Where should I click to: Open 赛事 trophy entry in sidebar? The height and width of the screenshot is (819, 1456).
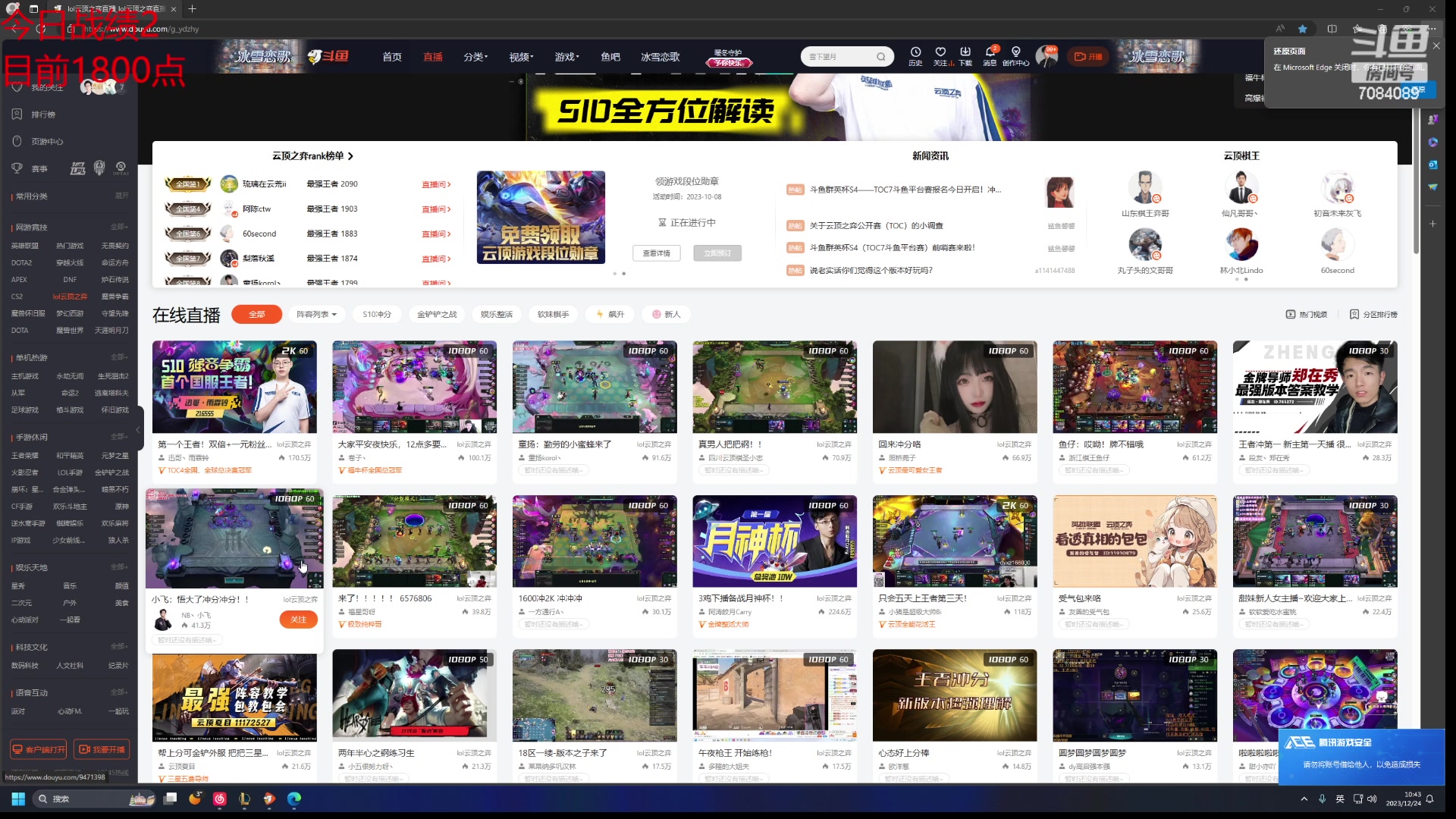pos(30,168)
